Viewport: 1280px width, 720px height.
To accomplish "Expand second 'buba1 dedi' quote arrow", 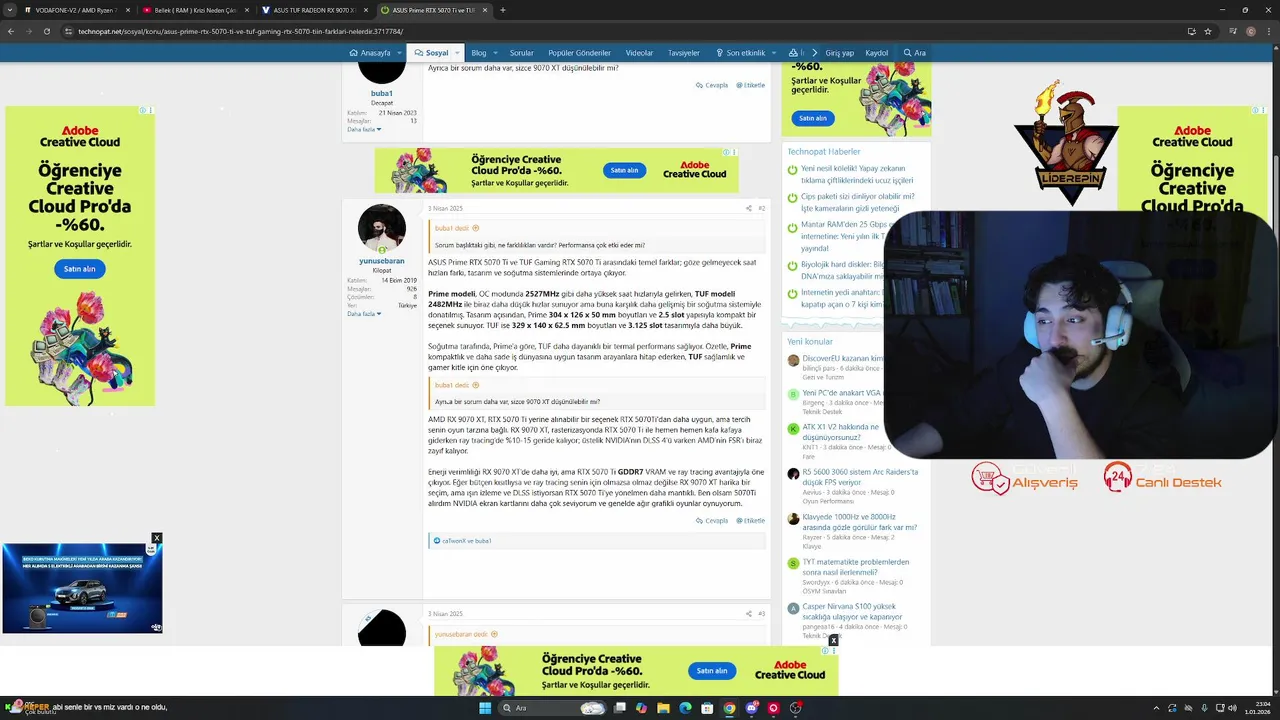I will click(x=476, y=385).
